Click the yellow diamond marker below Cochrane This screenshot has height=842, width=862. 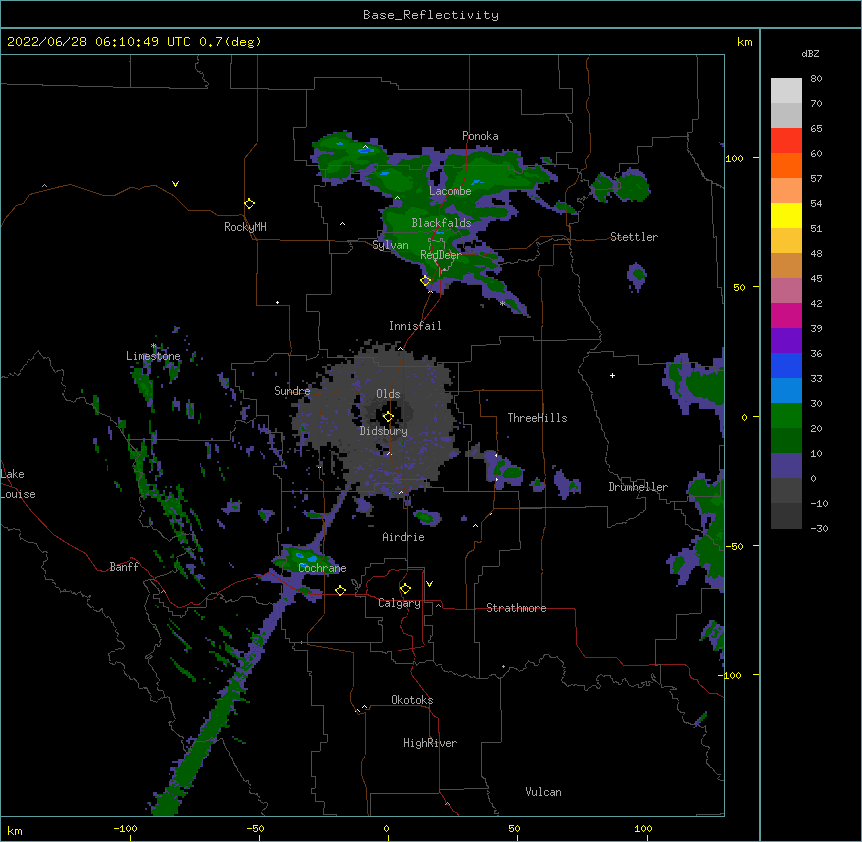[x=340, y=590]
